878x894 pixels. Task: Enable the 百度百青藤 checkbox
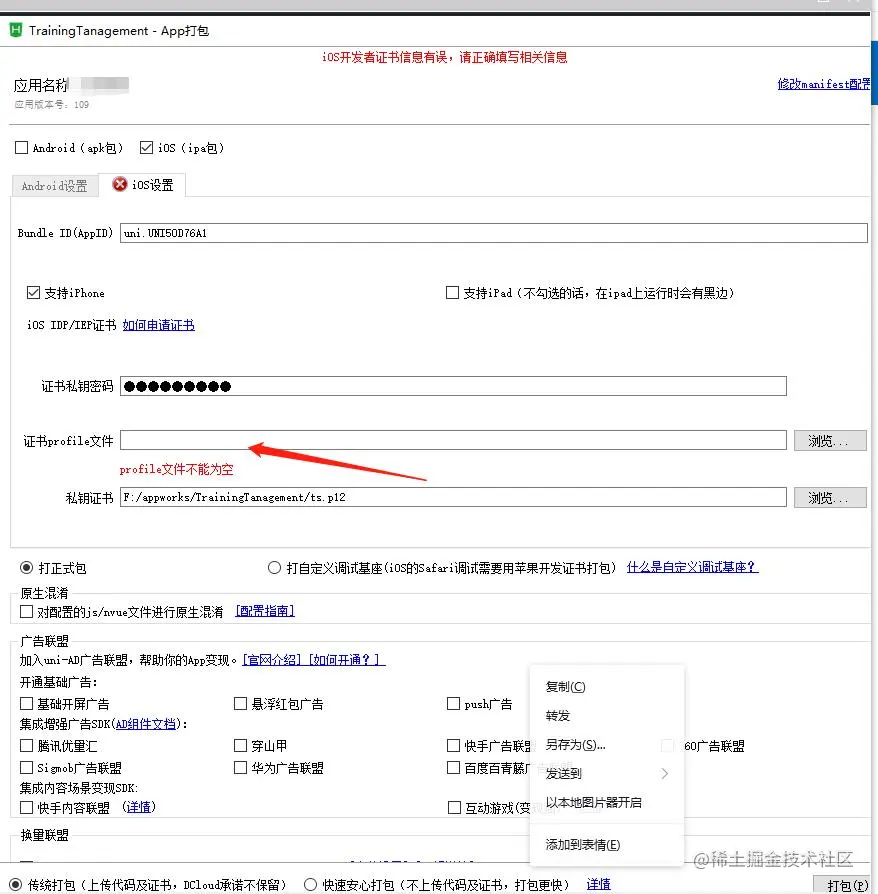(x=453, y=767)
